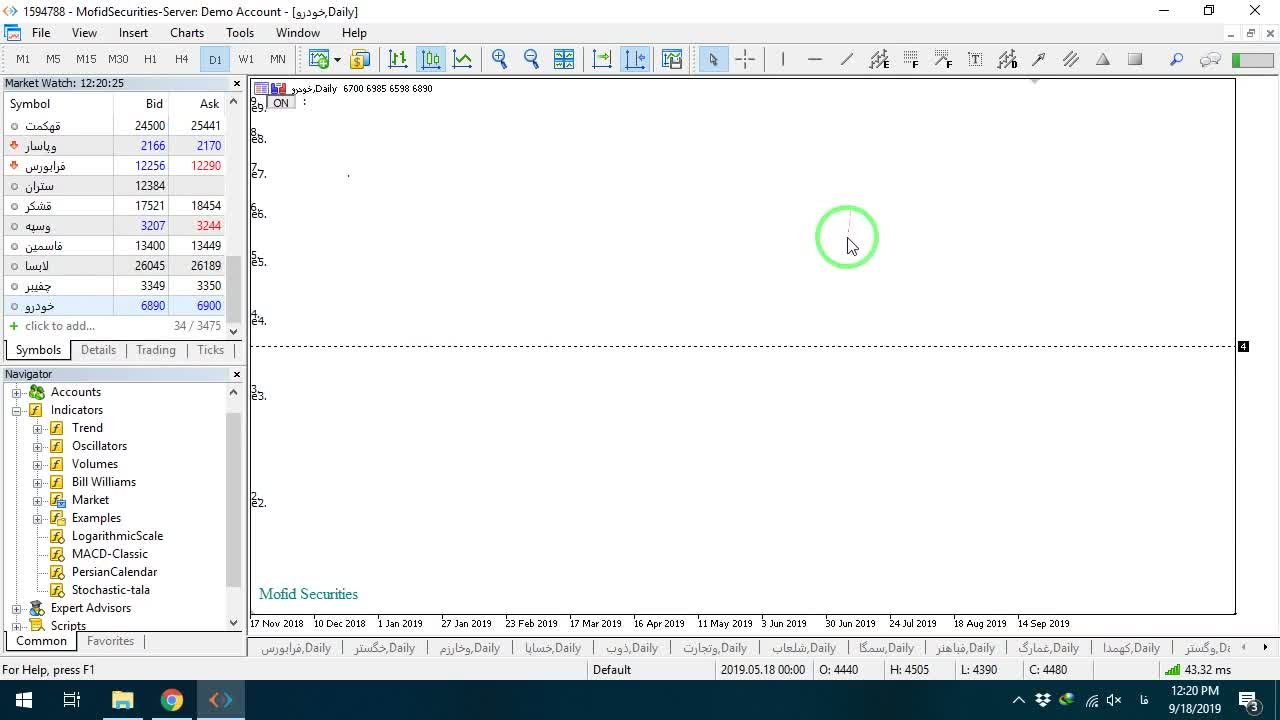Select the خودرو symbol row
Image resolution: width=1280 pixels, height=720 pixels.
[115, 306]
